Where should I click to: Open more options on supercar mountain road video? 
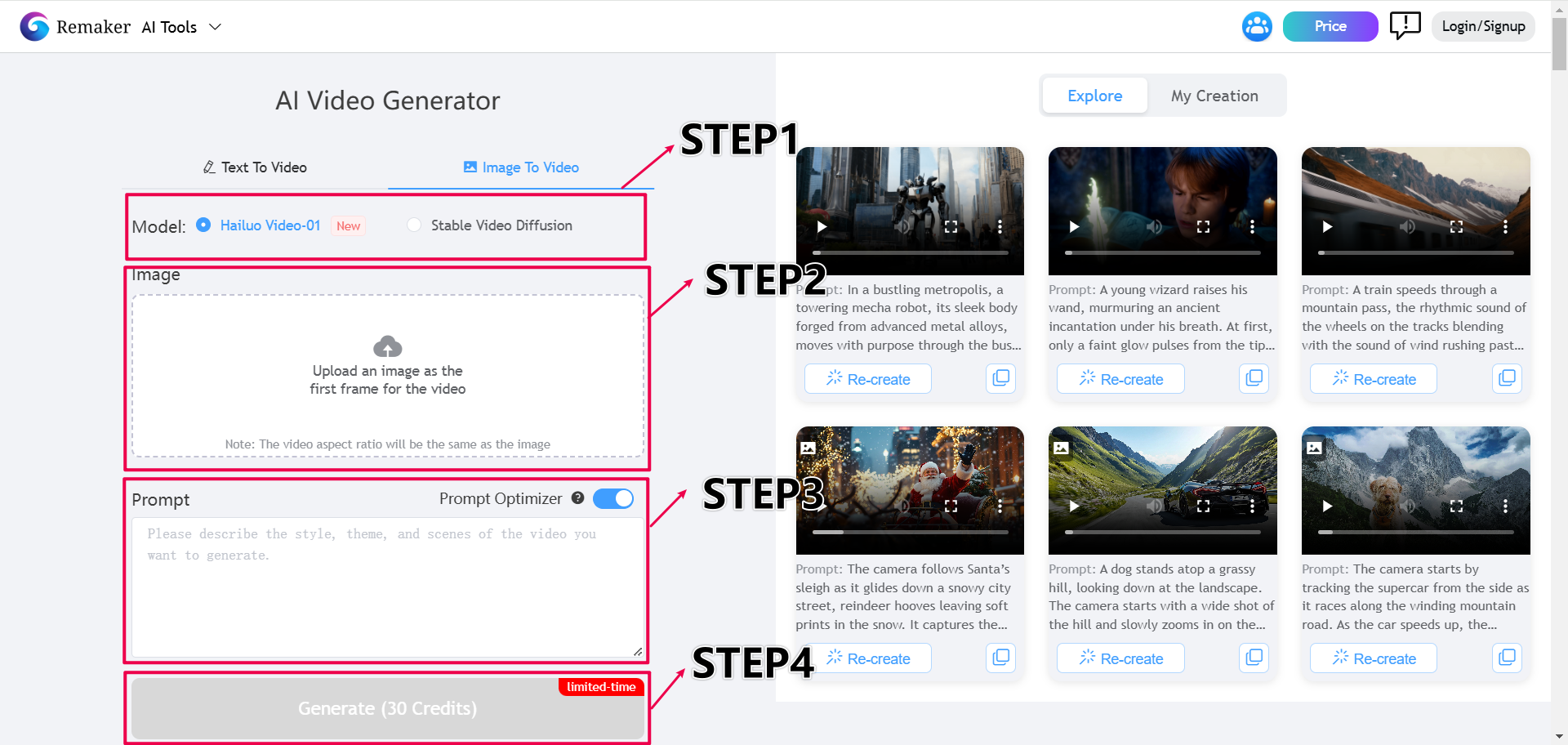1505,506
